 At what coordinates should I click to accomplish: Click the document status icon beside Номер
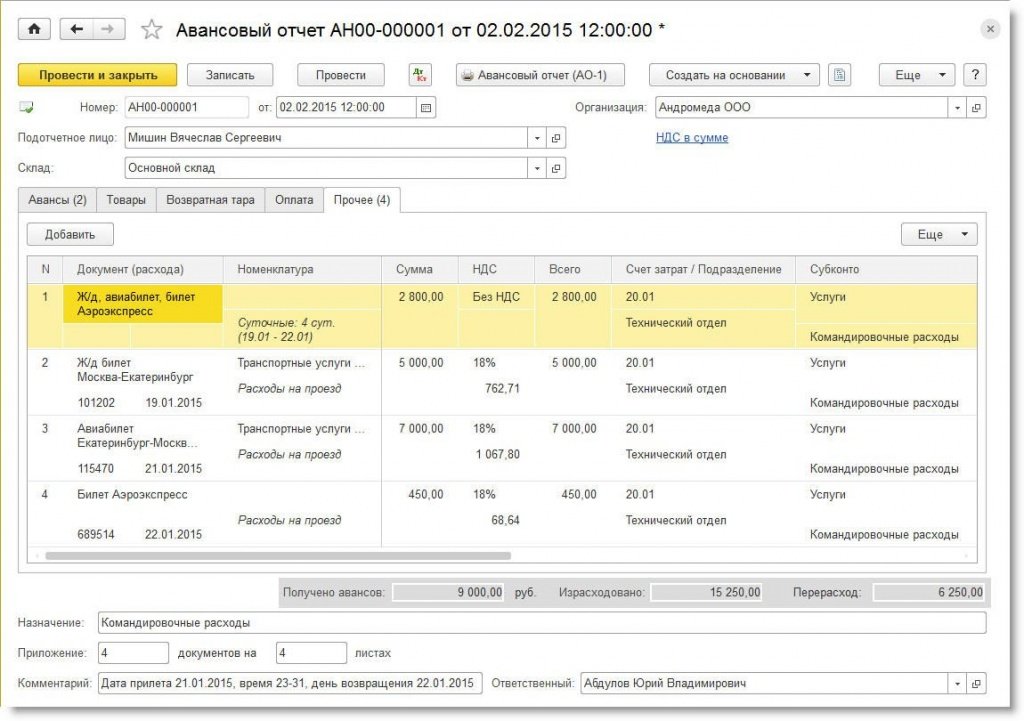point(26,108)
